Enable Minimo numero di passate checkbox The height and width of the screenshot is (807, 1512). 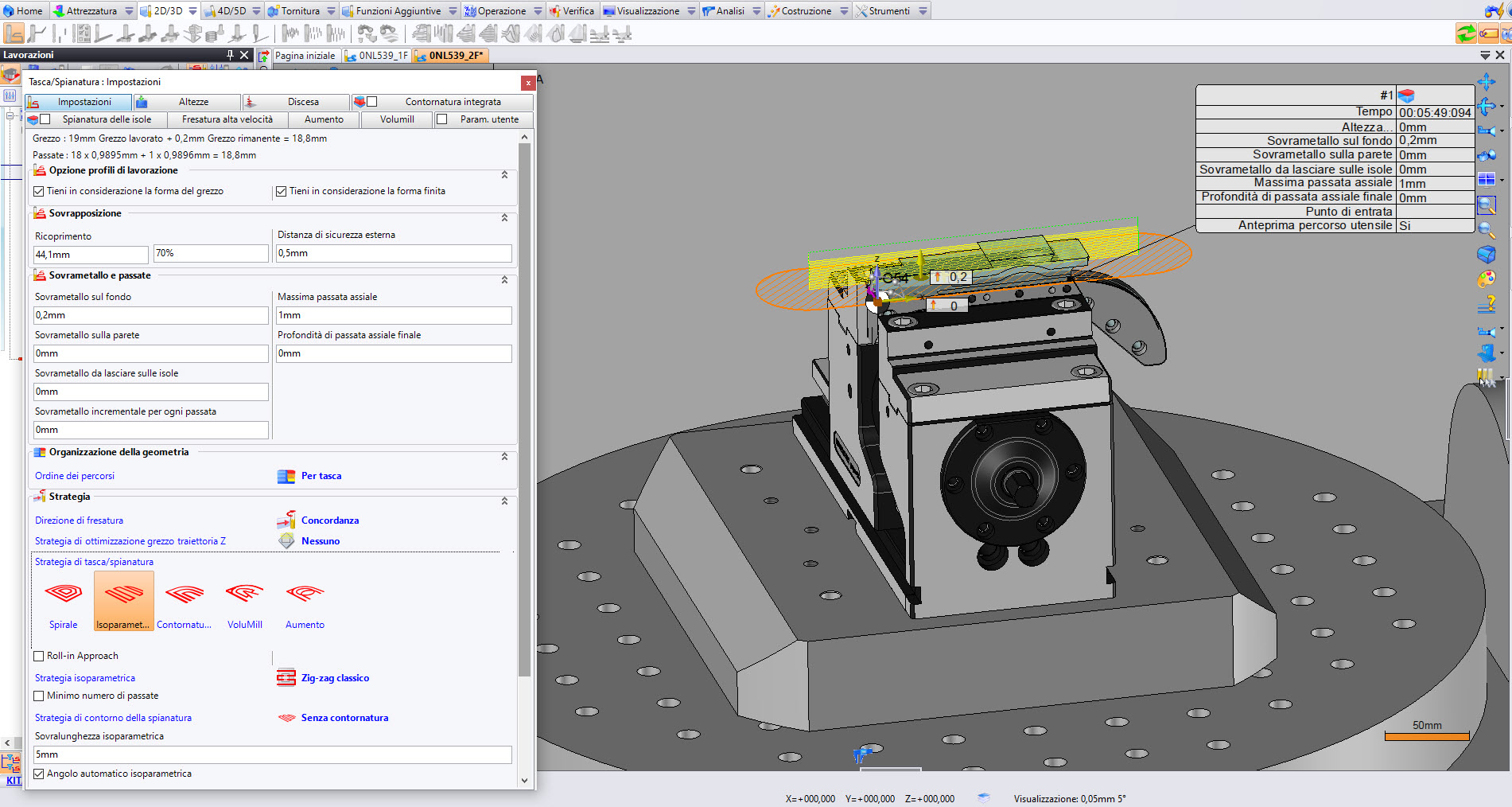[39, 696]
